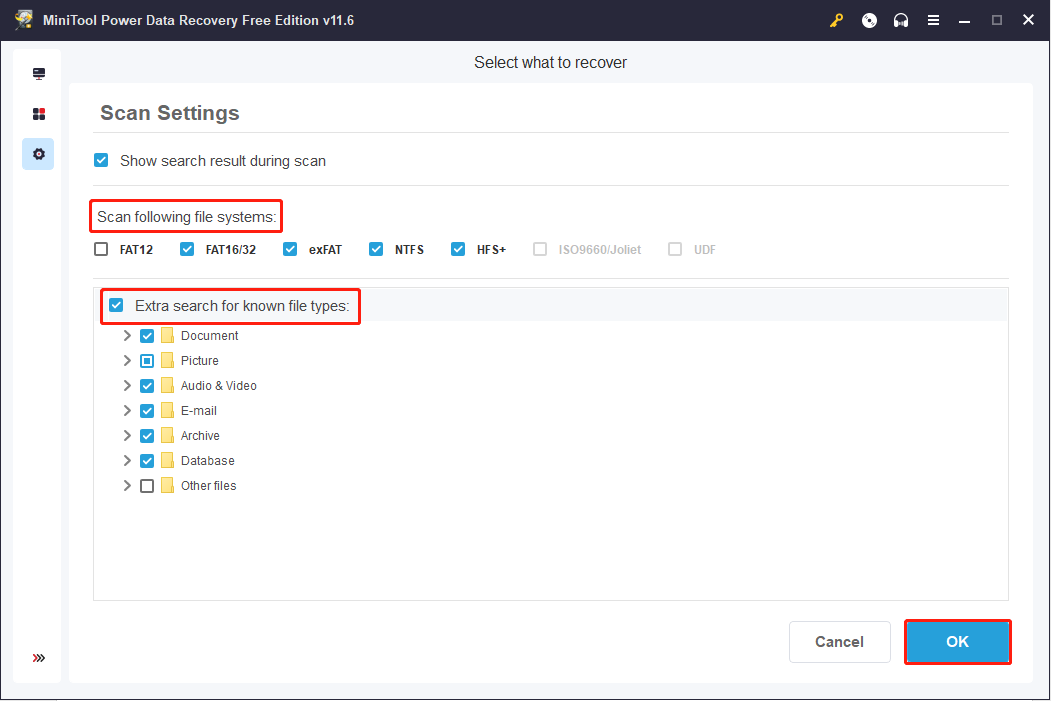This screenshot has height=701, width=1051.
Task: Enable FAT12 file system checkbox
Action: click(101, 249)
